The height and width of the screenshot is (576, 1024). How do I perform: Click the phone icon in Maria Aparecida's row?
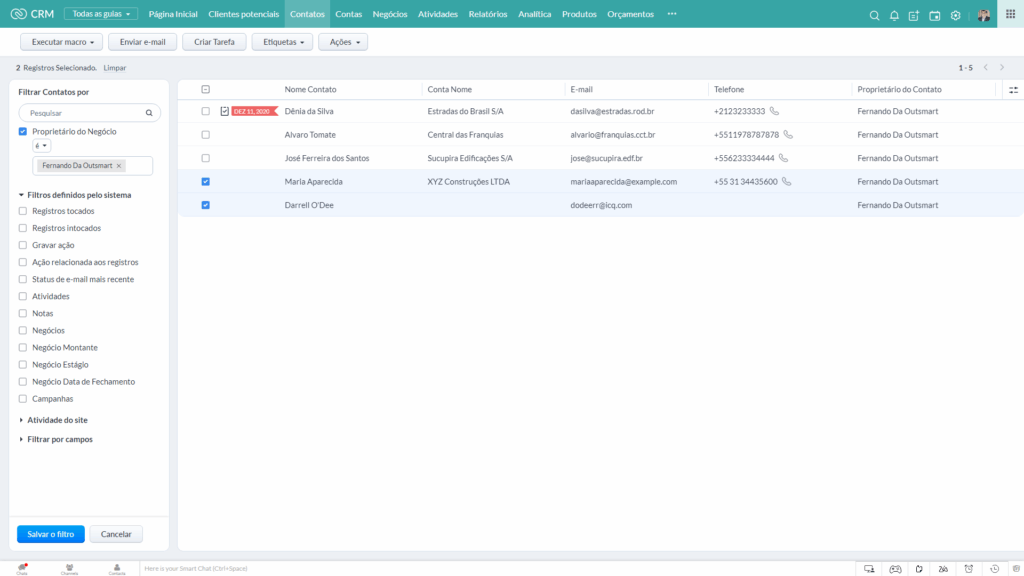coord(786,182)
